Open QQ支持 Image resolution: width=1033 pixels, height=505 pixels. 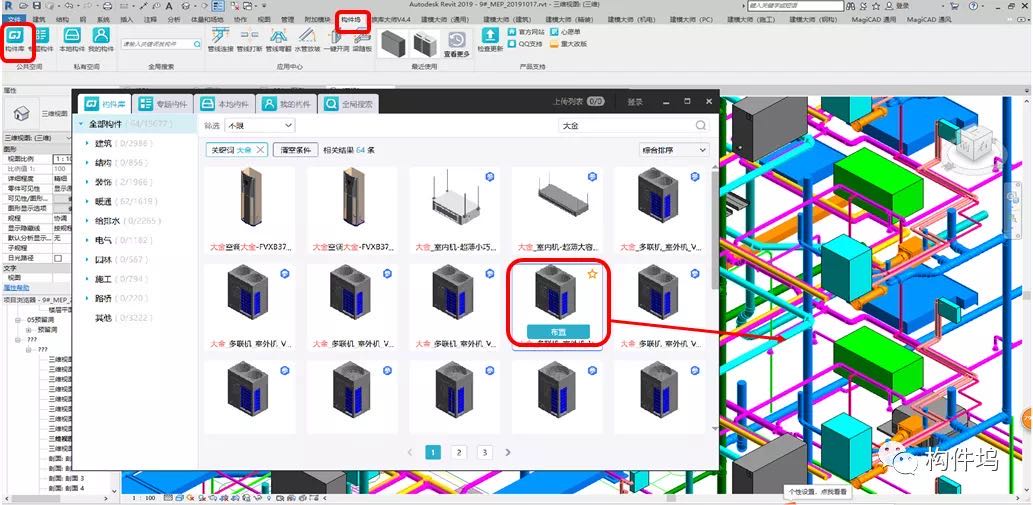pos(526,44)
